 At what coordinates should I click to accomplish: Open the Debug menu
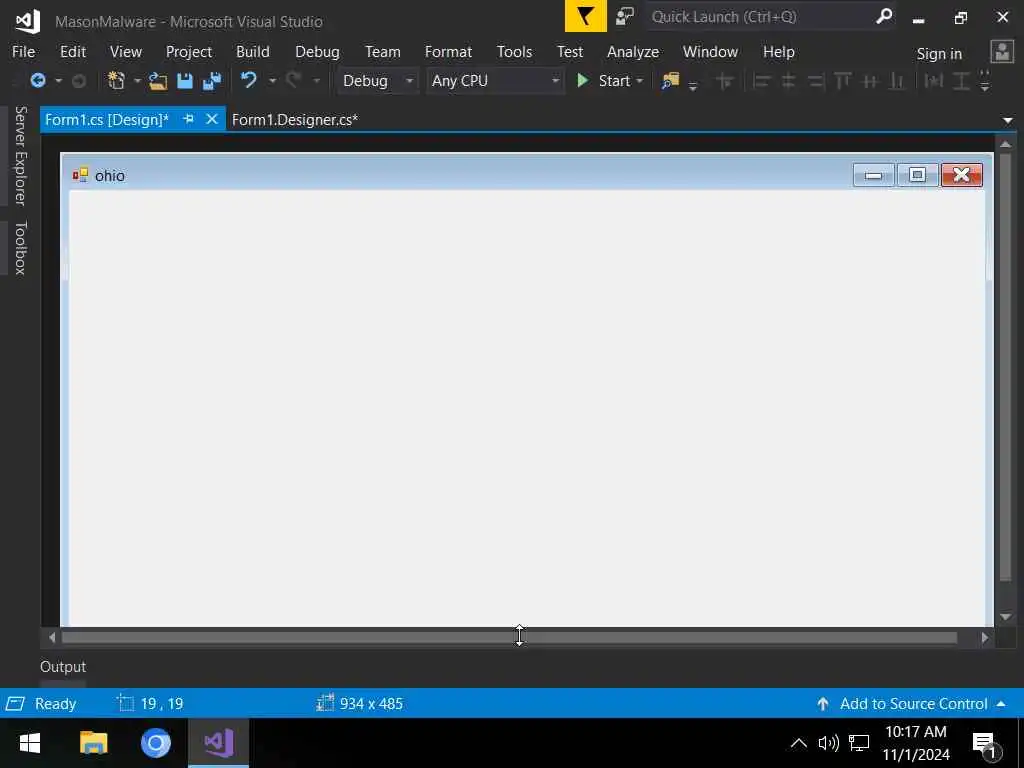[x=317, y=52]
